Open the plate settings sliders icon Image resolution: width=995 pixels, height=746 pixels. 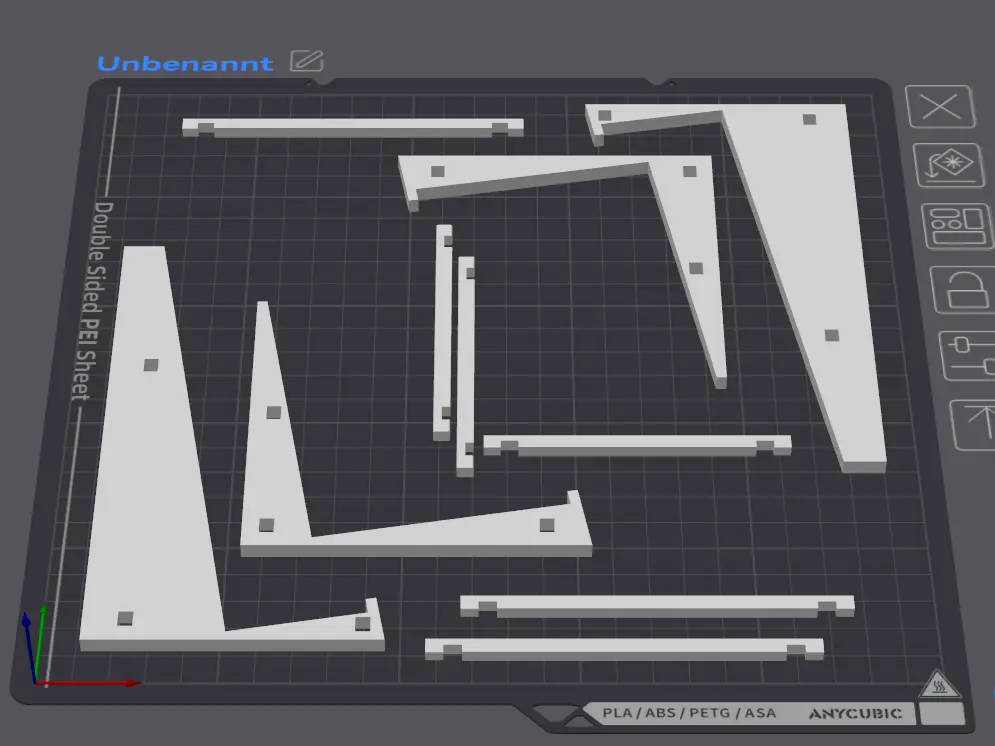(x=968, y=356)
